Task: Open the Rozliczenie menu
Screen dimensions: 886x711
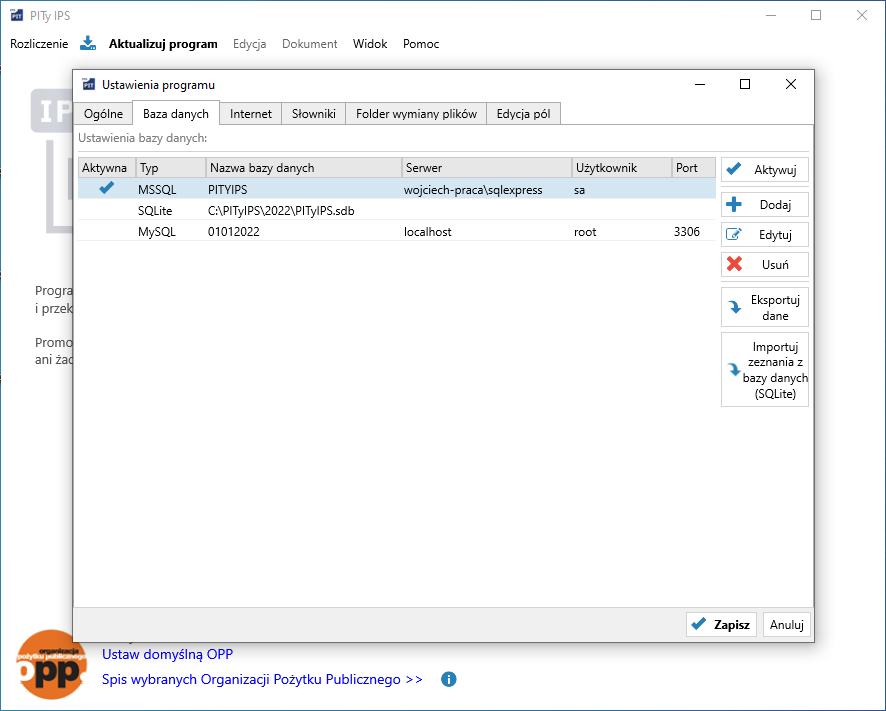Action: pyautogui.click(x=39, y=44)
